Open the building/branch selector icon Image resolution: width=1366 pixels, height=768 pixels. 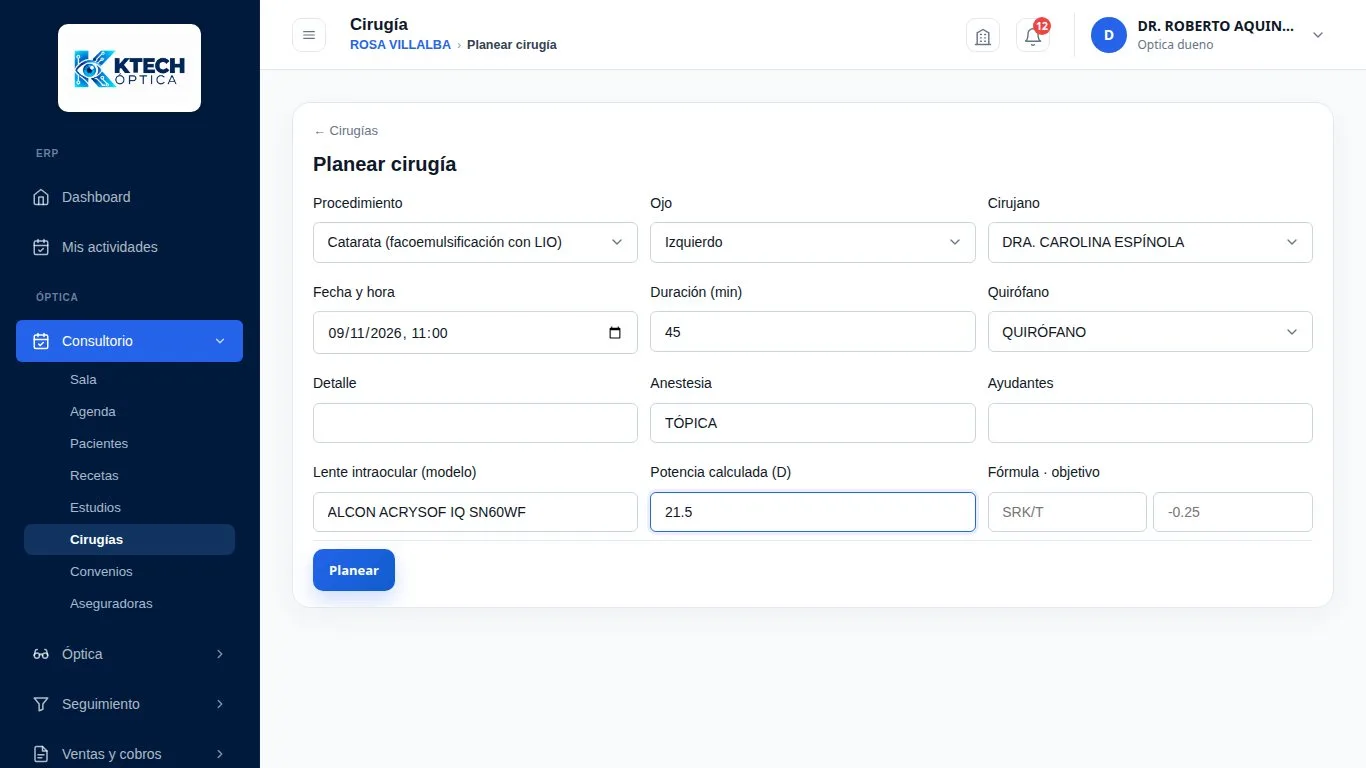983,36
